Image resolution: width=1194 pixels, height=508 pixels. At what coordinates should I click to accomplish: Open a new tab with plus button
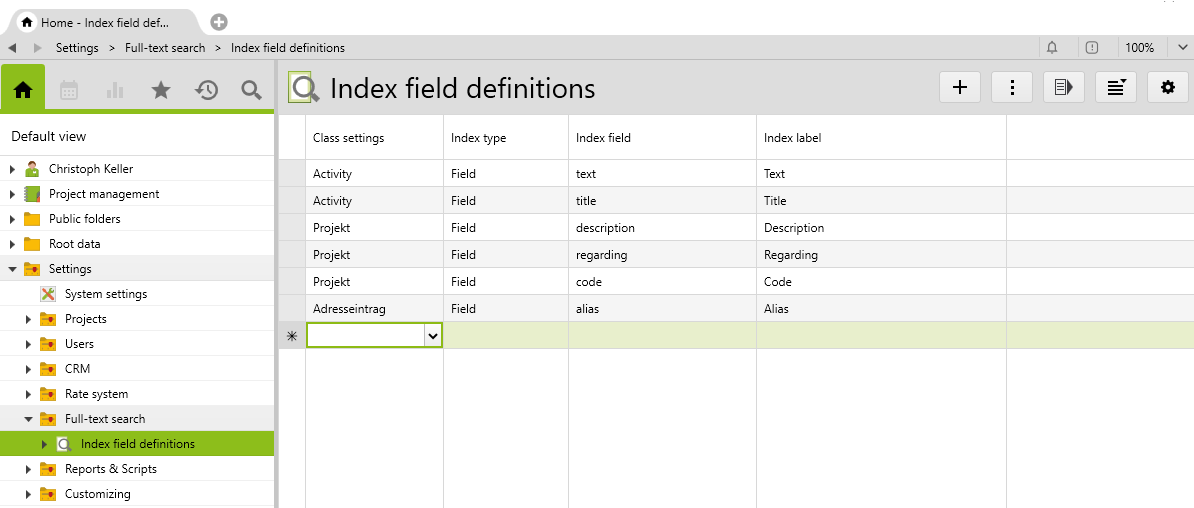click(219, 22)
